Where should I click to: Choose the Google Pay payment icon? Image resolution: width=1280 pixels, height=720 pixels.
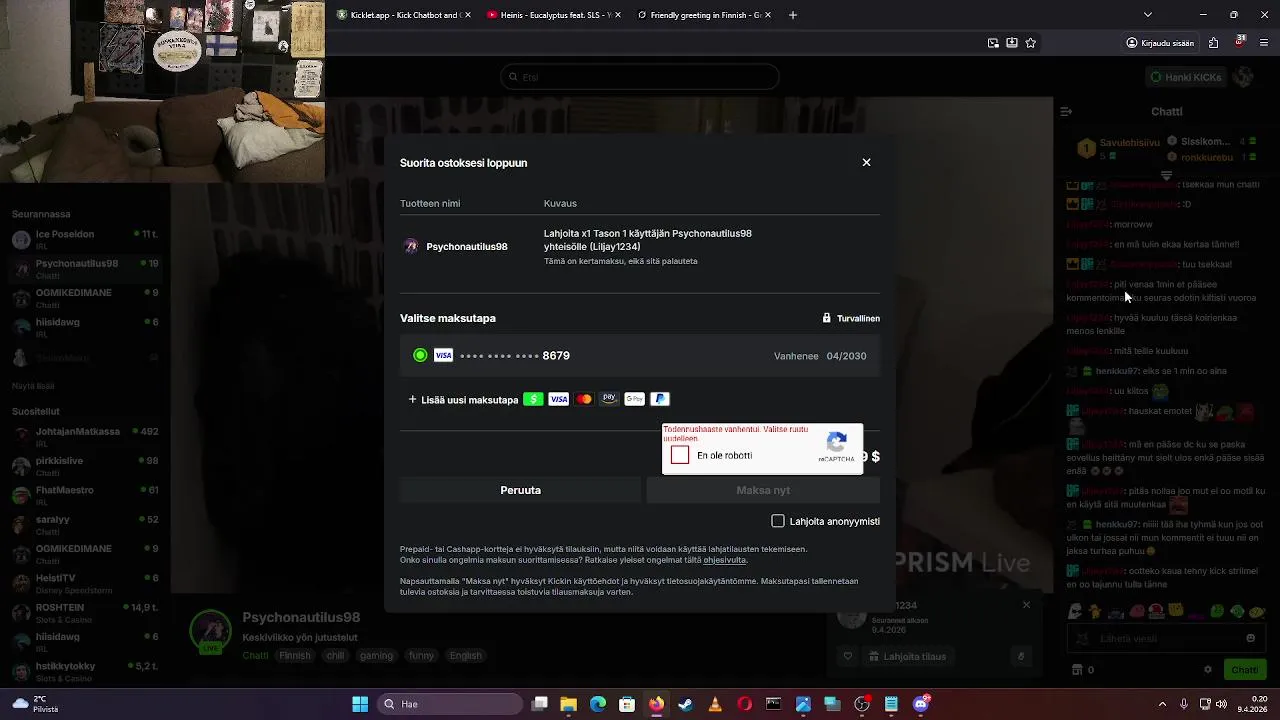634,399
